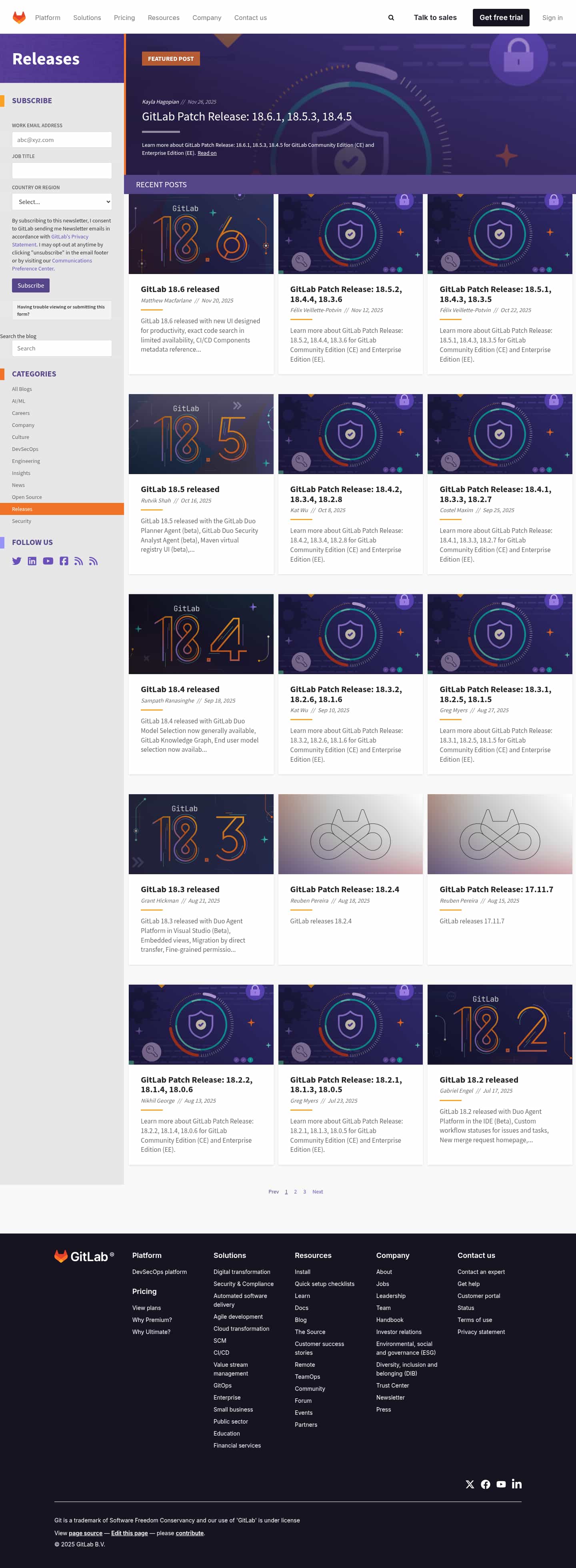
Task: Focus the work email address field
Action: tap(62, 139)
